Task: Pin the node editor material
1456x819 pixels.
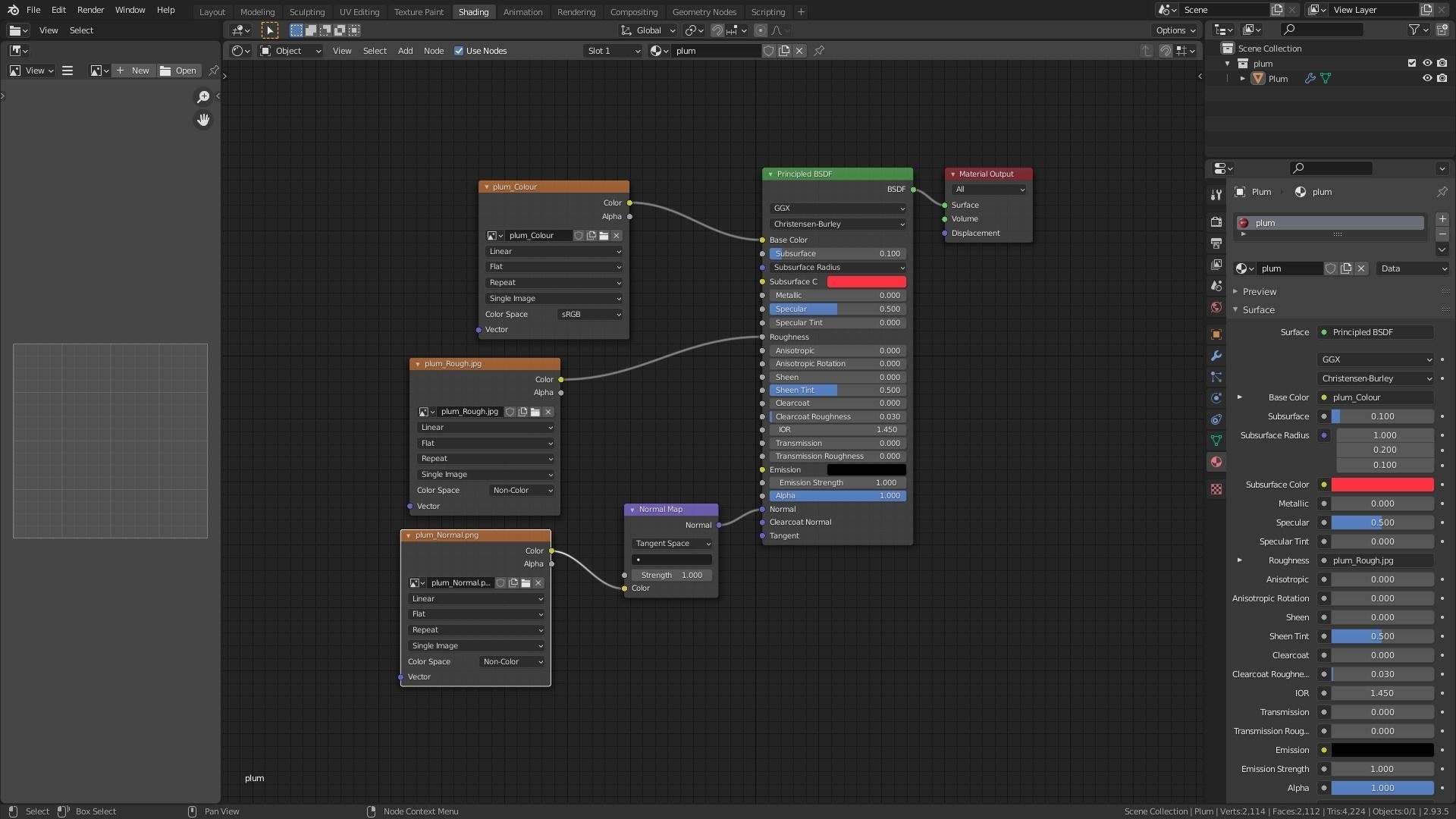Action: (819, 51)
